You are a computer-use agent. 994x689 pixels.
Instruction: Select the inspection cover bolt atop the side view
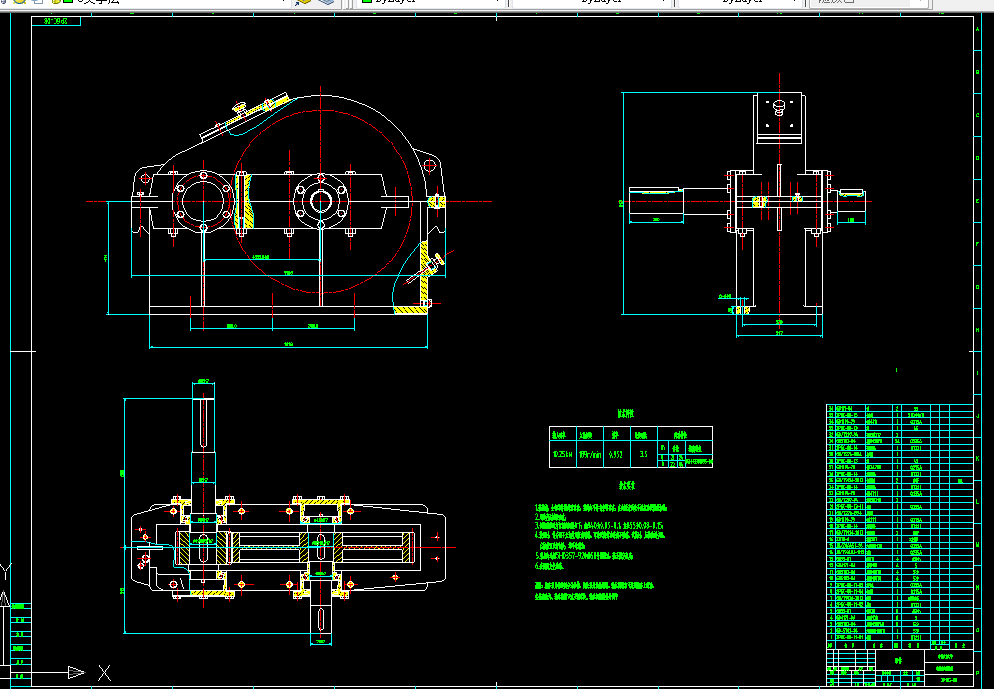779,106
